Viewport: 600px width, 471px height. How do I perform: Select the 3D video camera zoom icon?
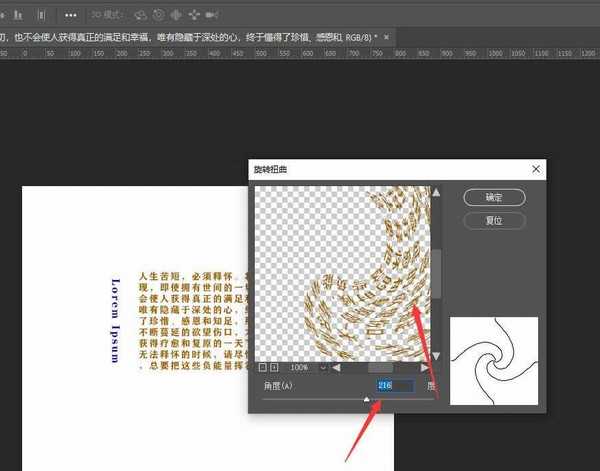click(x=213, y=16)
